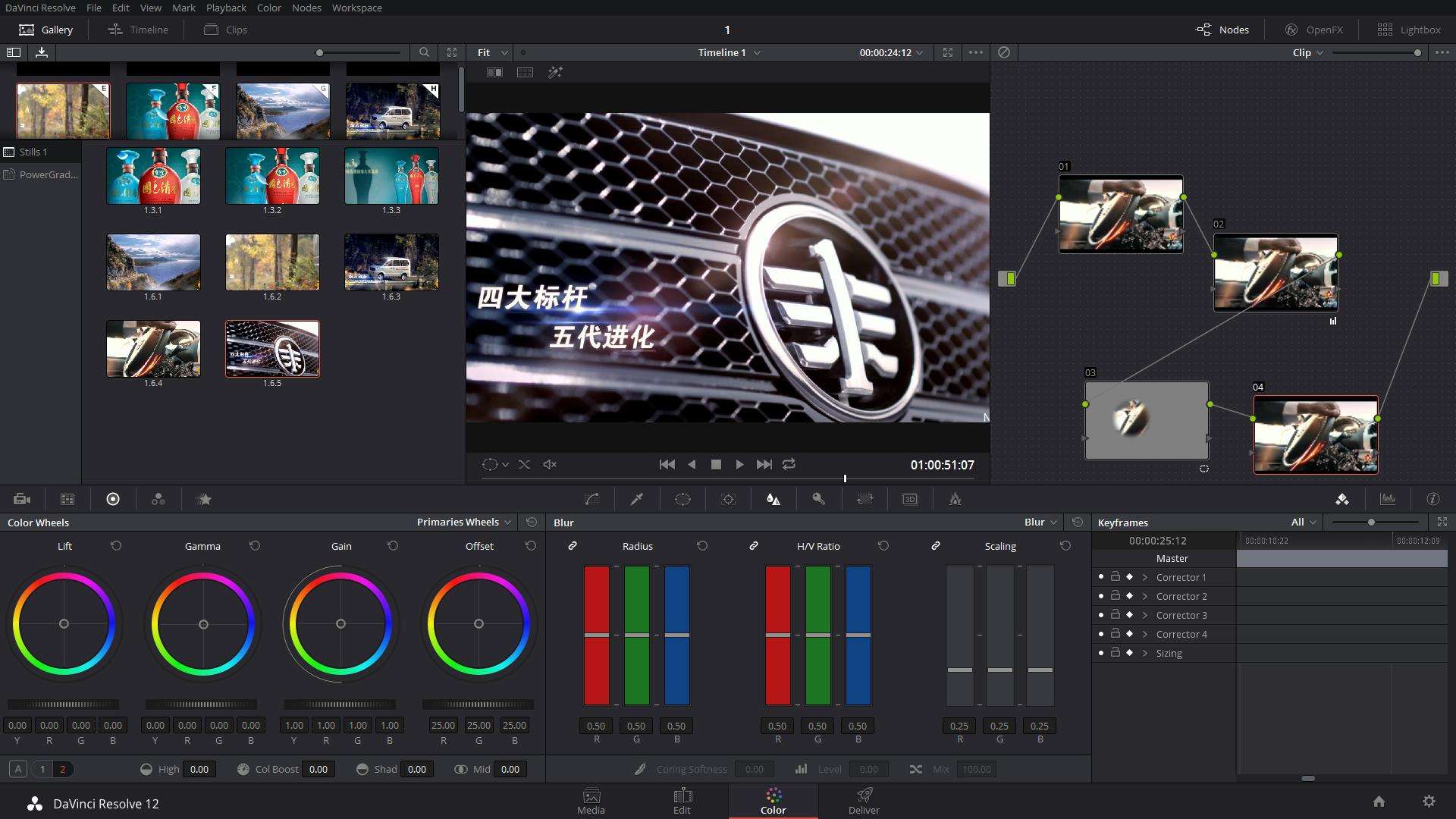1456x819 pixels.
Task: Go to the project manager home
Action: click(1379, 802)
